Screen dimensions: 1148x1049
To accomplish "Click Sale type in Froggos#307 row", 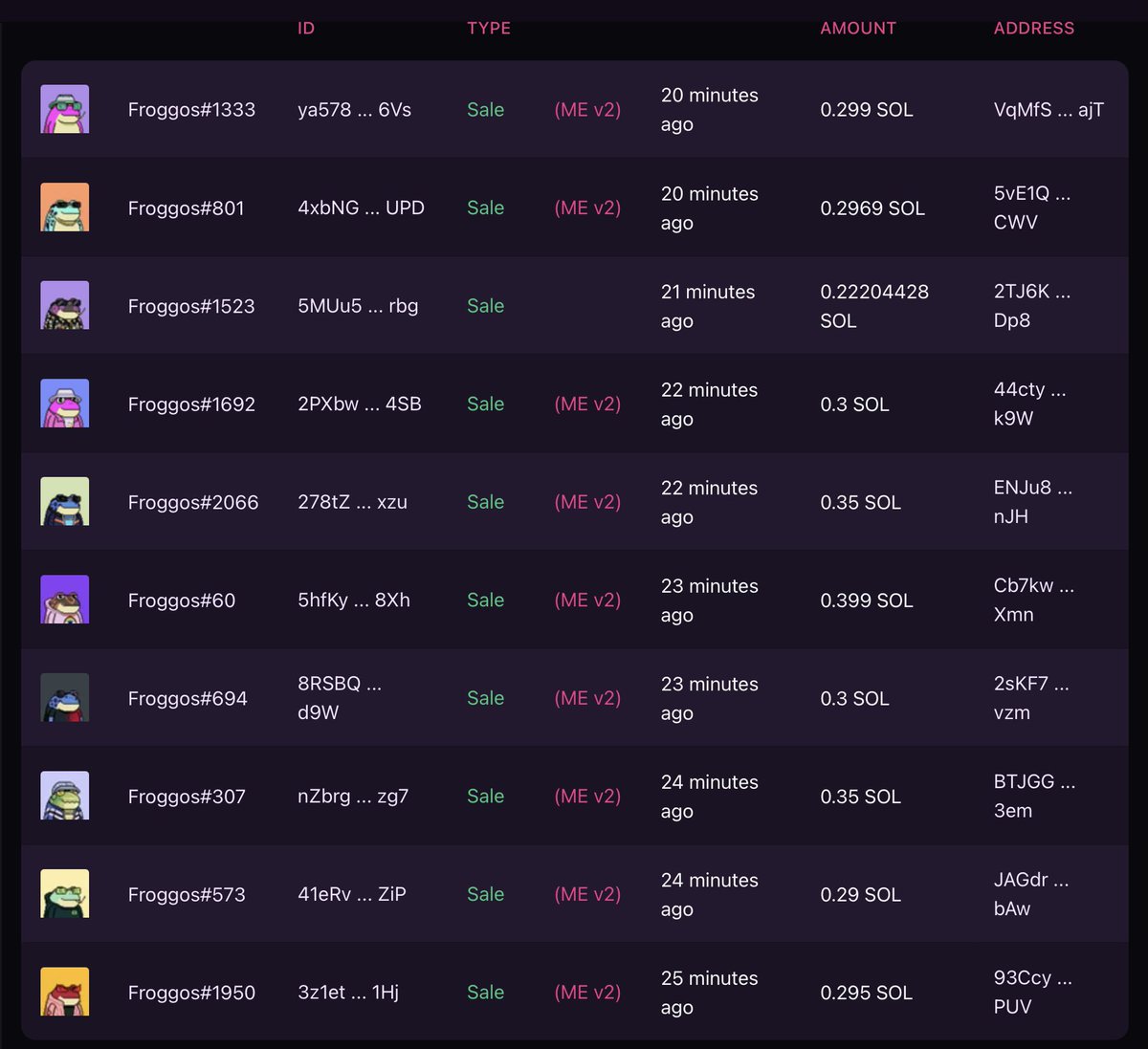I will [485, 796].
